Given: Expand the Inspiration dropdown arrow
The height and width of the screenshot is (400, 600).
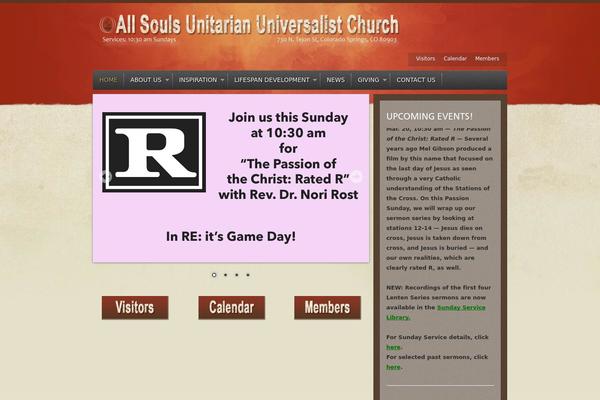Looking at the screenshot, I should pos(222,80).
